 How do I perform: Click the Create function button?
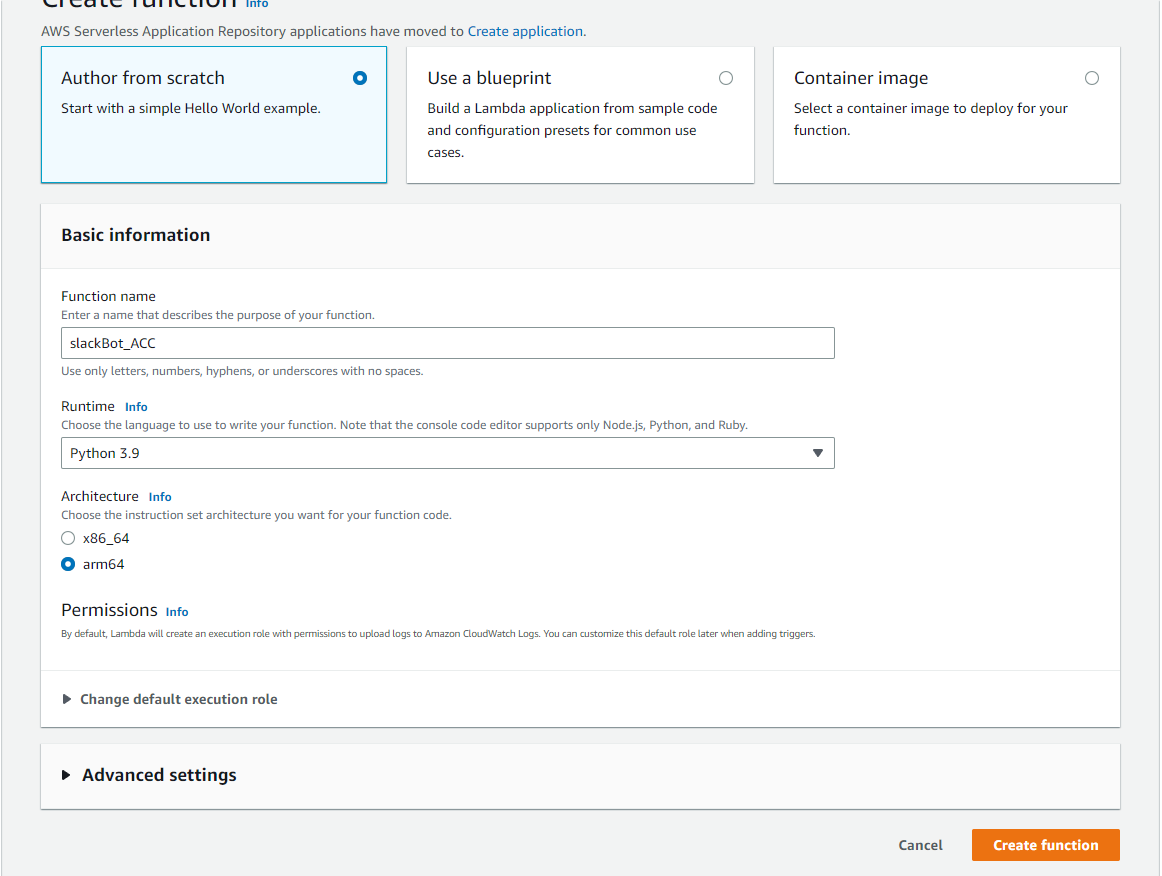click(x=1045, y=844)
